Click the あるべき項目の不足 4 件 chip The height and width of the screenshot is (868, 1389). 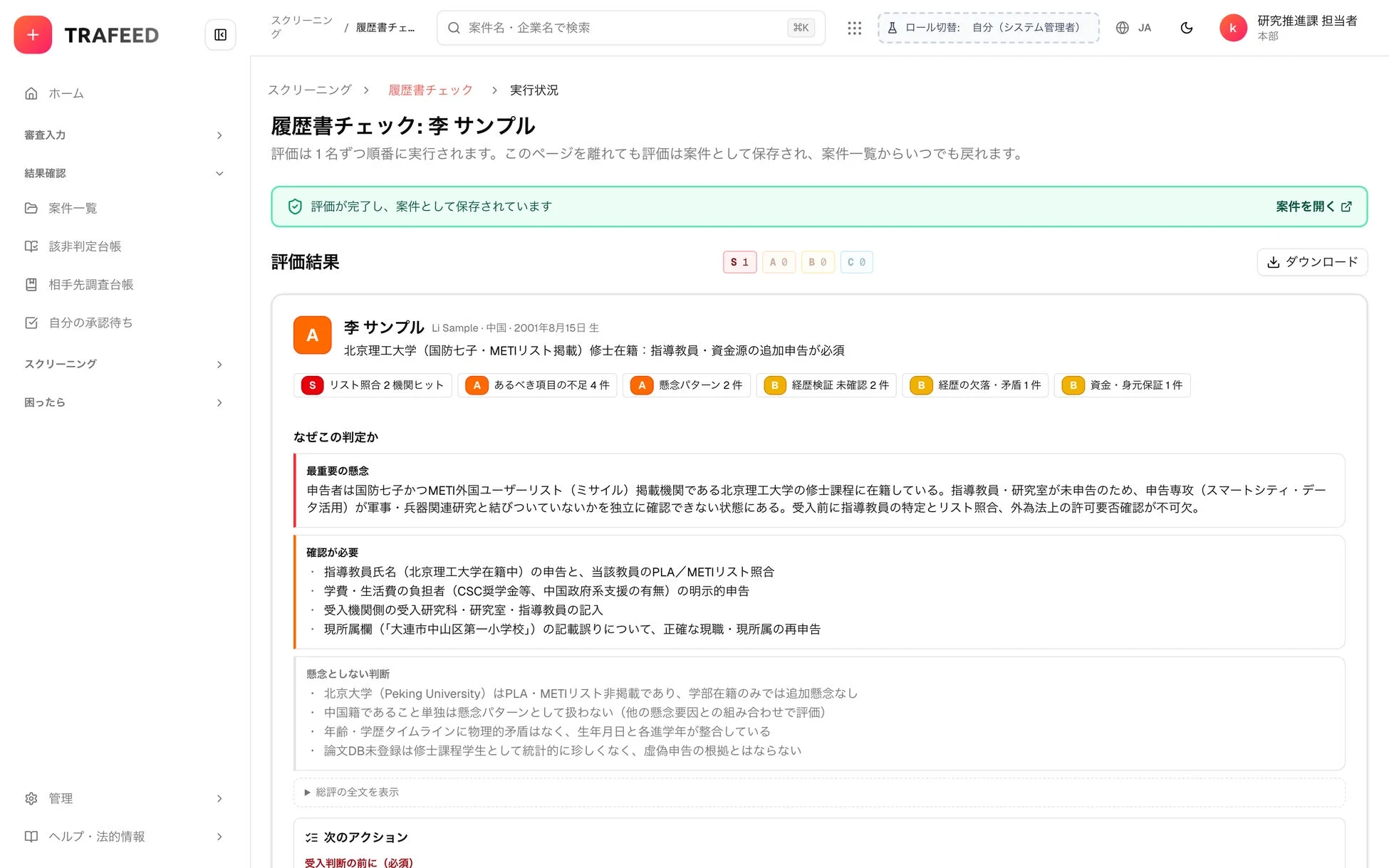pyautogui.click(x=537, y=385)
